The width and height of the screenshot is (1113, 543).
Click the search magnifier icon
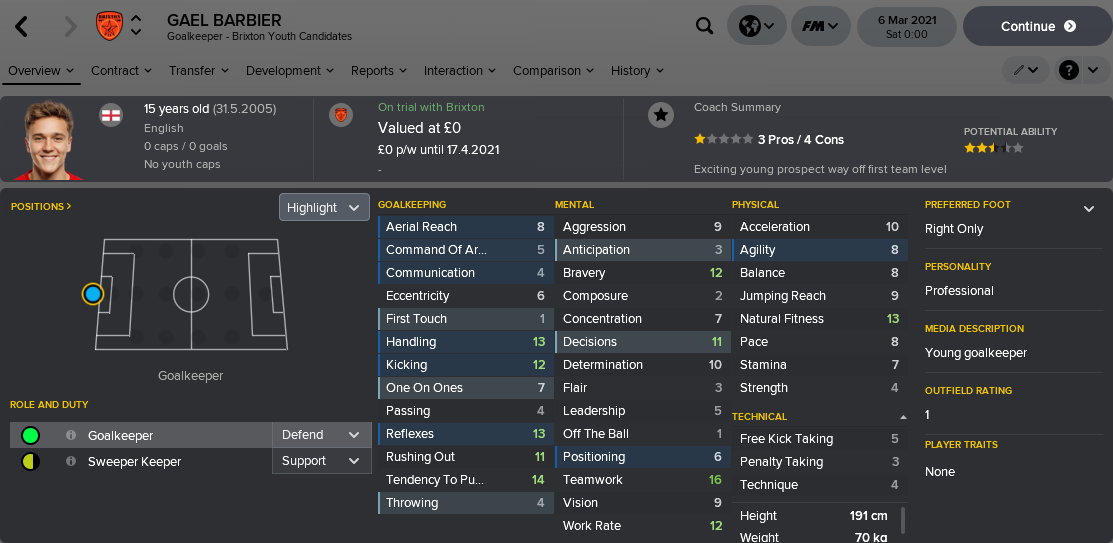pyautogui.click(x=704, y=26)
